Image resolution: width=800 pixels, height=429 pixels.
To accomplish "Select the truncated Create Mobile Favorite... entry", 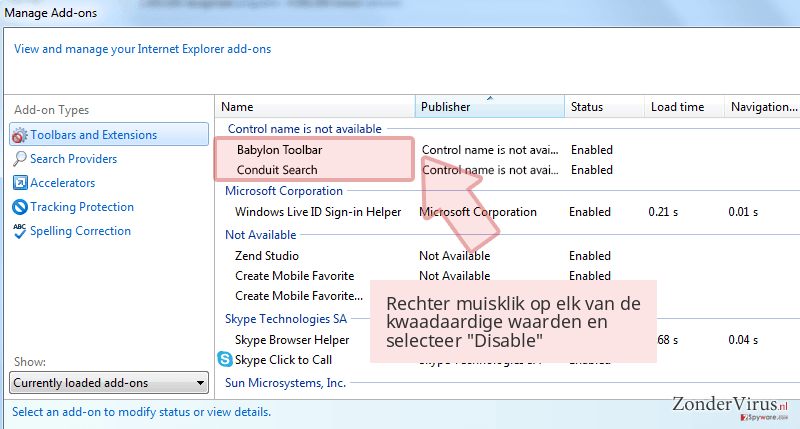I will pos(299,296).
